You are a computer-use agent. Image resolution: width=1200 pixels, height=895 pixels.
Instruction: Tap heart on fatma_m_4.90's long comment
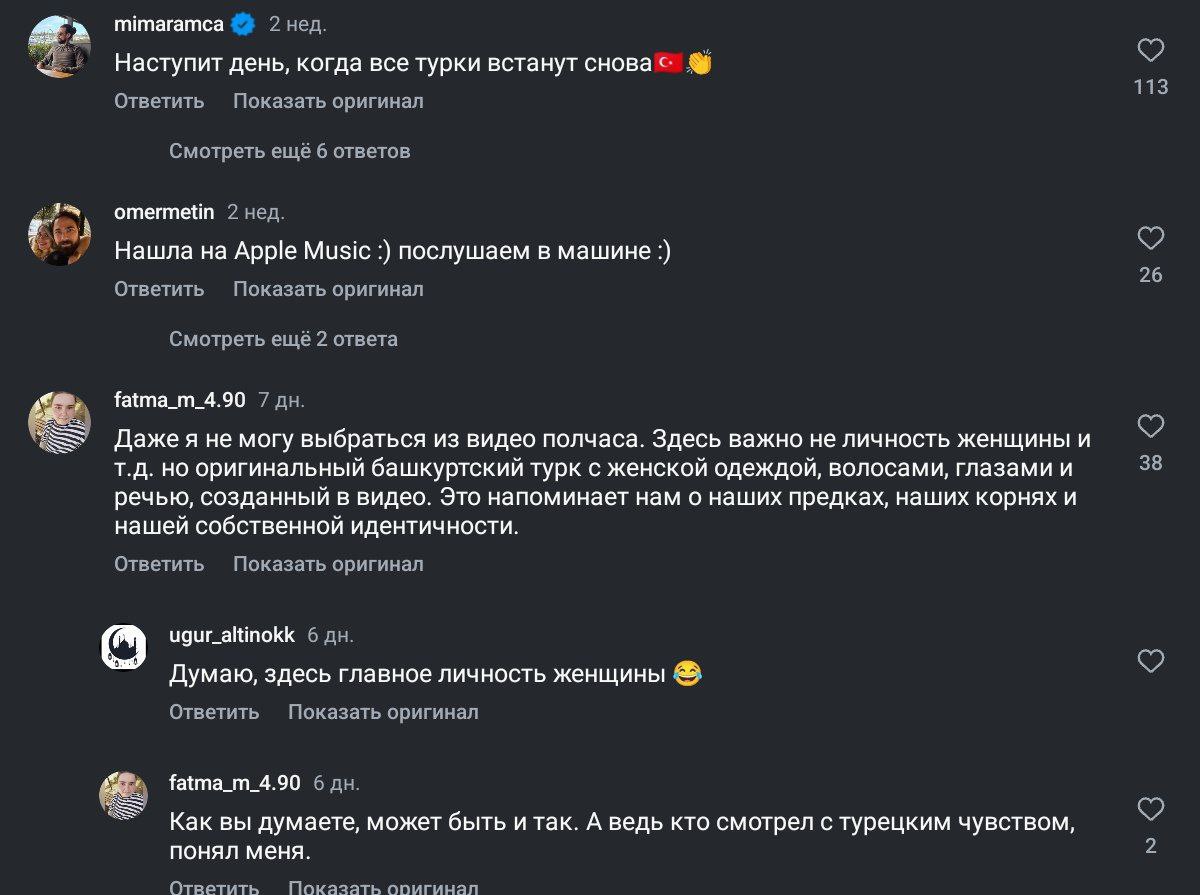point(1151,426)
